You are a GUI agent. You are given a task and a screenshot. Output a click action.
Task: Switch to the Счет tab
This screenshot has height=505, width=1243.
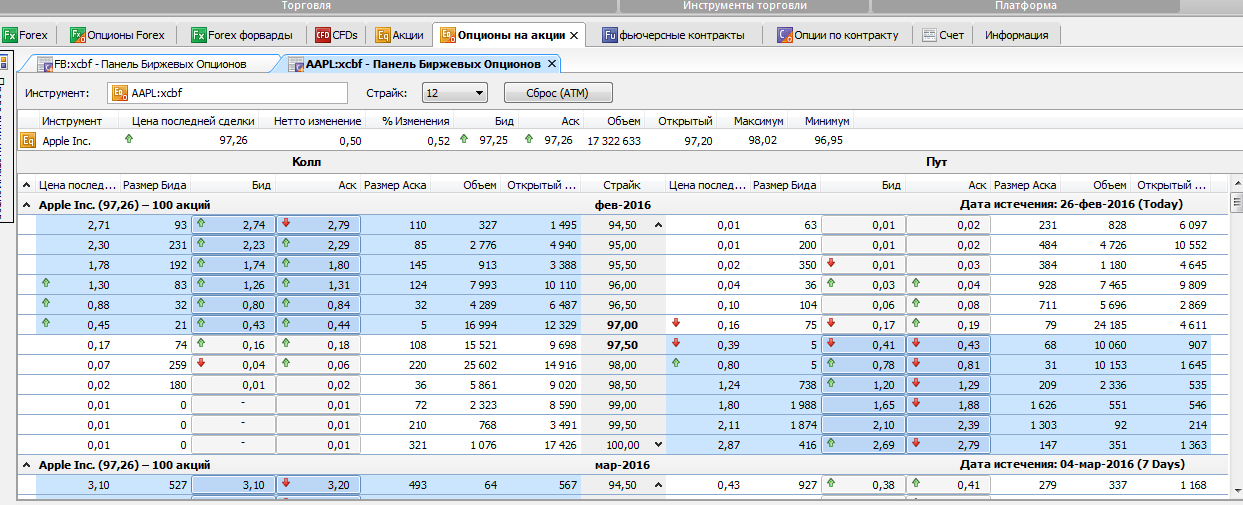944,35
